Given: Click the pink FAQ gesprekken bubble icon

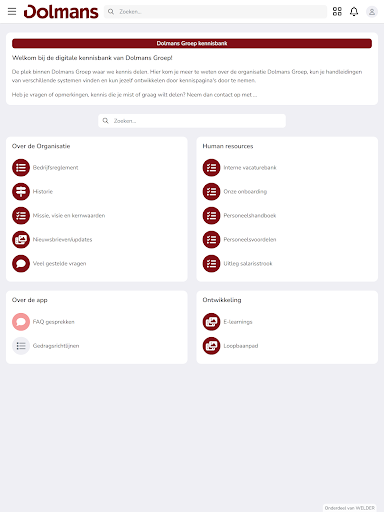Looking at the screenshot, I should tap(21, 322).
